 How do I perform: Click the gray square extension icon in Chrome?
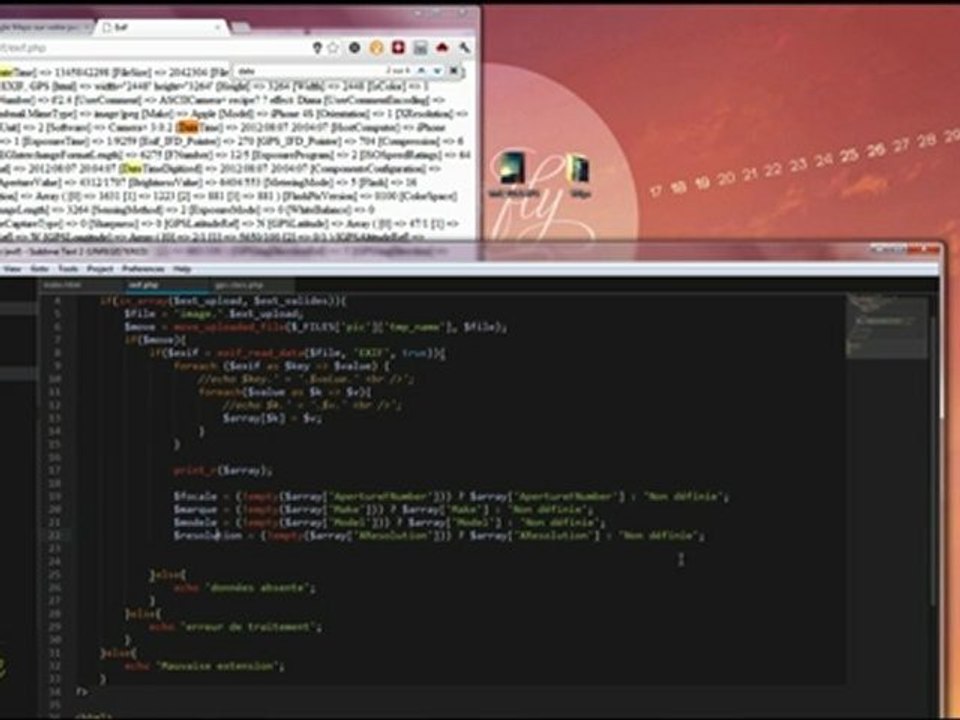pyautogui.click(x=420, y=48)
